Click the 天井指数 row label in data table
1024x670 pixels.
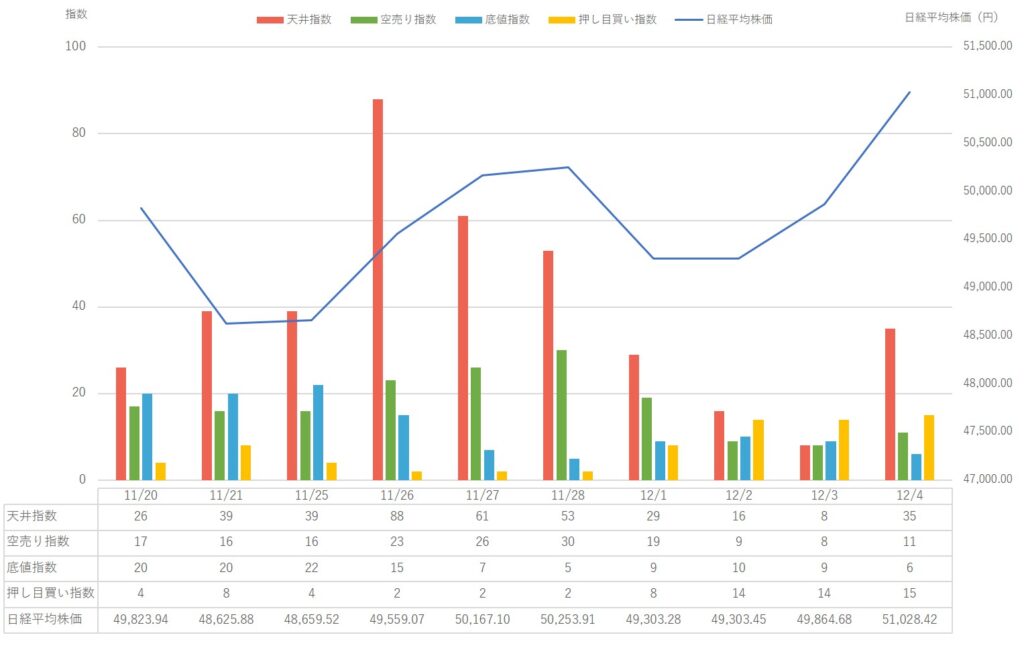(x=34, y=516)
